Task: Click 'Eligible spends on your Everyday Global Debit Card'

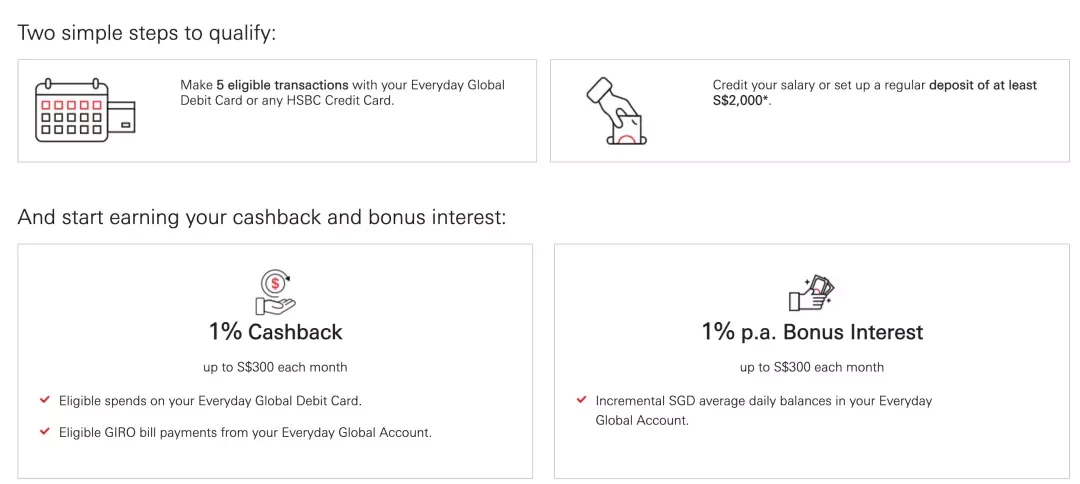Action: click(x=209, y=400)
